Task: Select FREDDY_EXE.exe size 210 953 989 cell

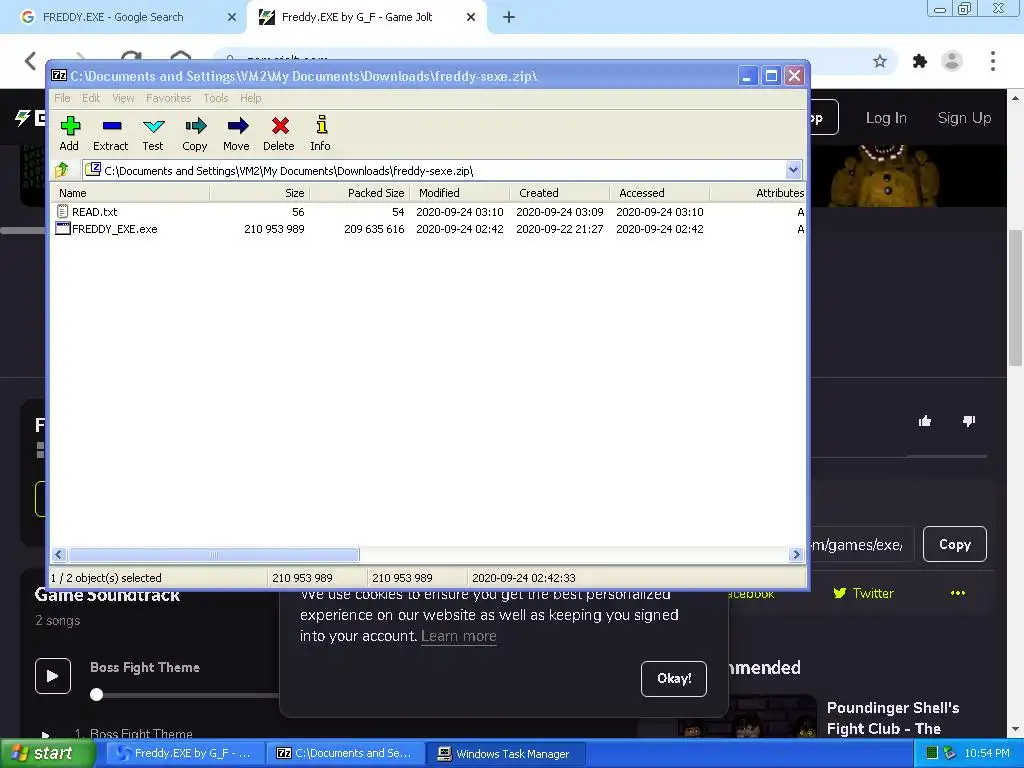Action: tap(274, 229)
